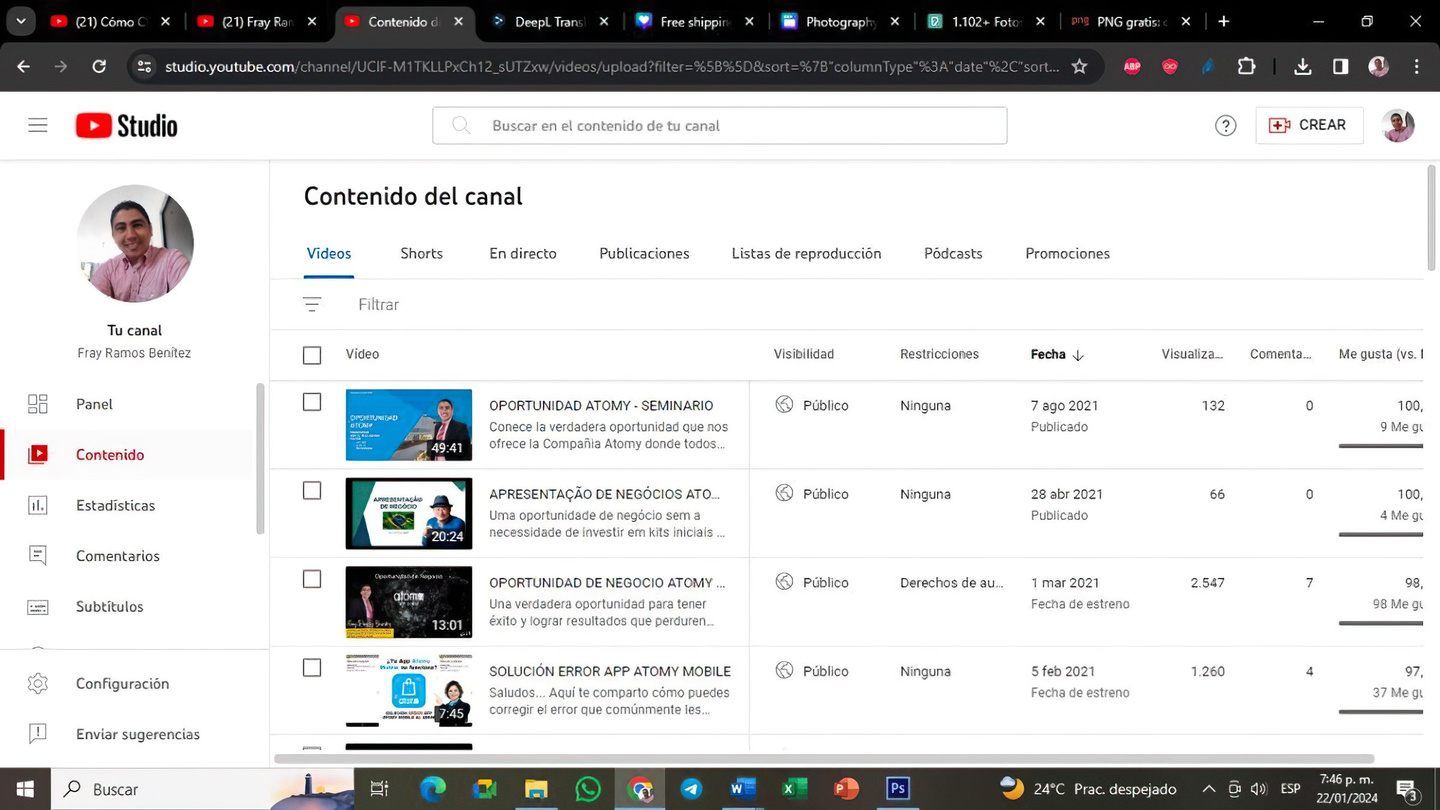Open the hamburger navigation menu
1440x810 pixels.
point(38,125)
